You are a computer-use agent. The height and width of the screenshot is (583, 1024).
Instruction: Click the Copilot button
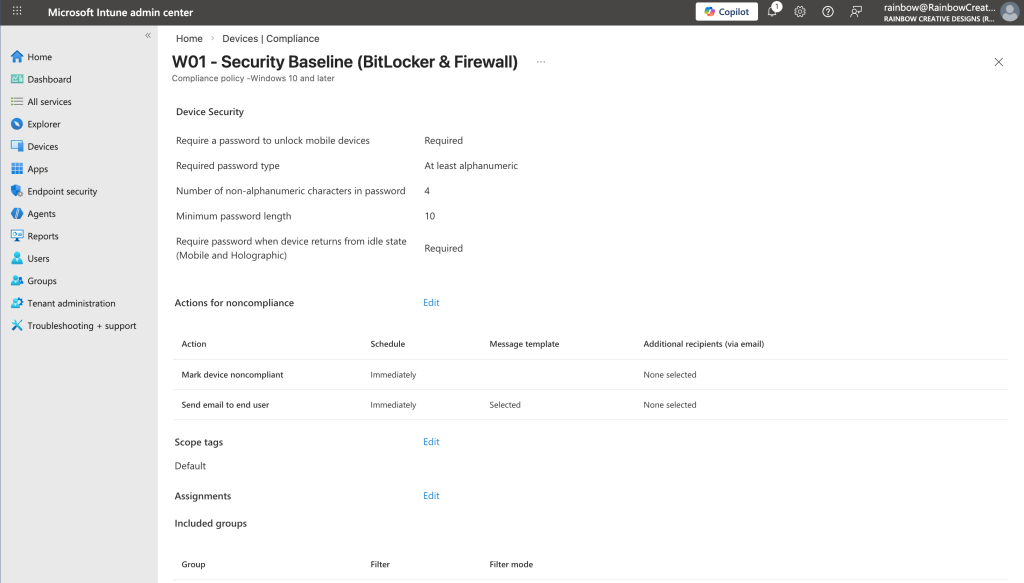(x=726, y=12)
